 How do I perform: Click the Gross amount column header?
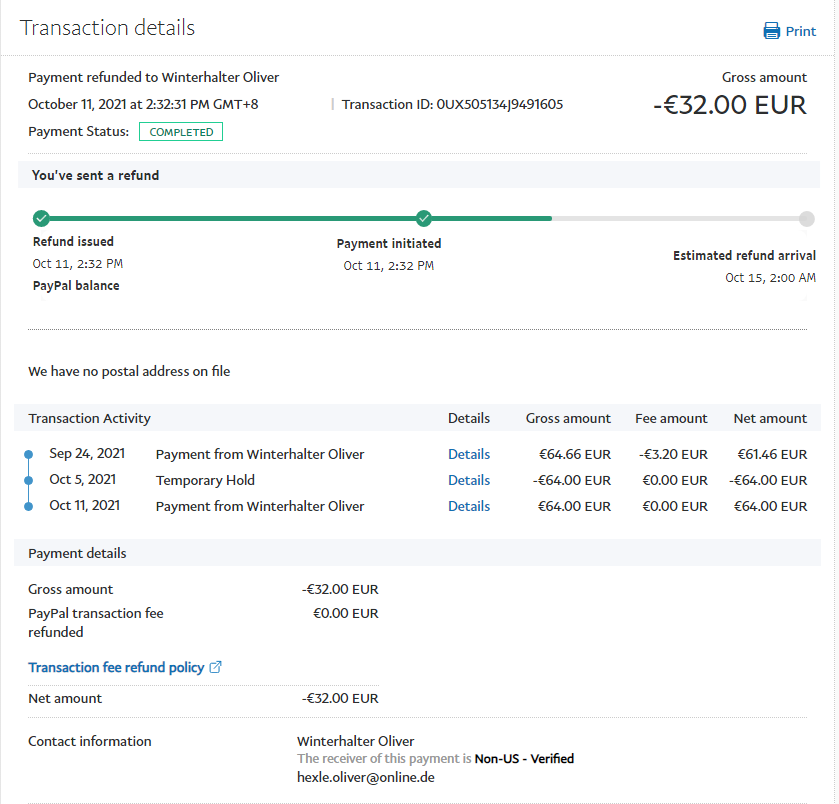pyautogui.click(x=568, y=418)
